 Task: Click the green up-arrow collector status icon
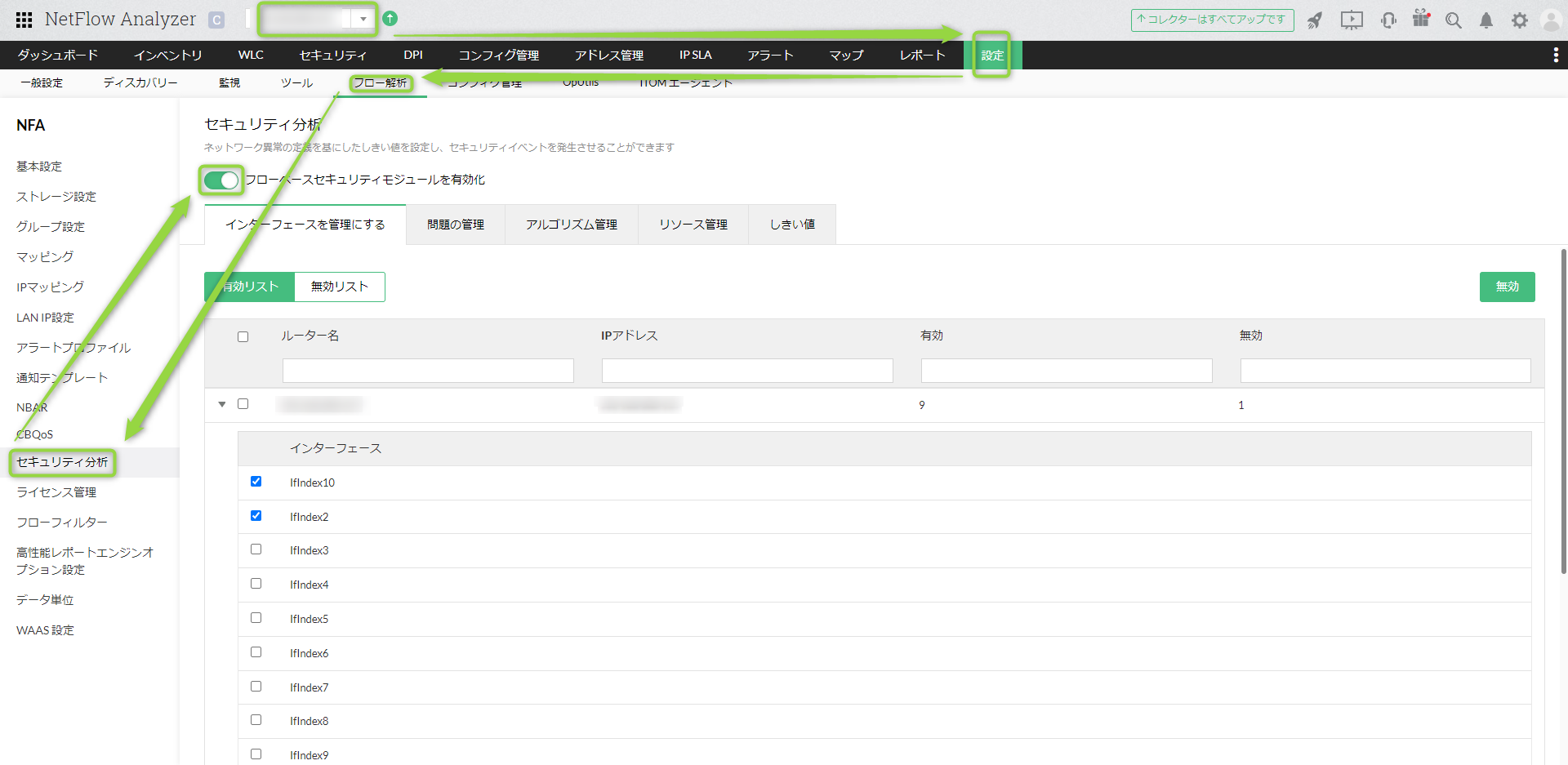pos(390,18)
